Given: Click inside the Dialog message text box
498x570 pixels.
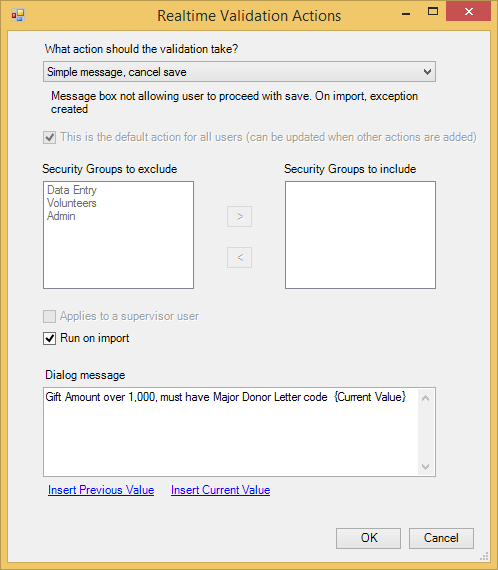Looking at the screenshot, I should (231, 432).
